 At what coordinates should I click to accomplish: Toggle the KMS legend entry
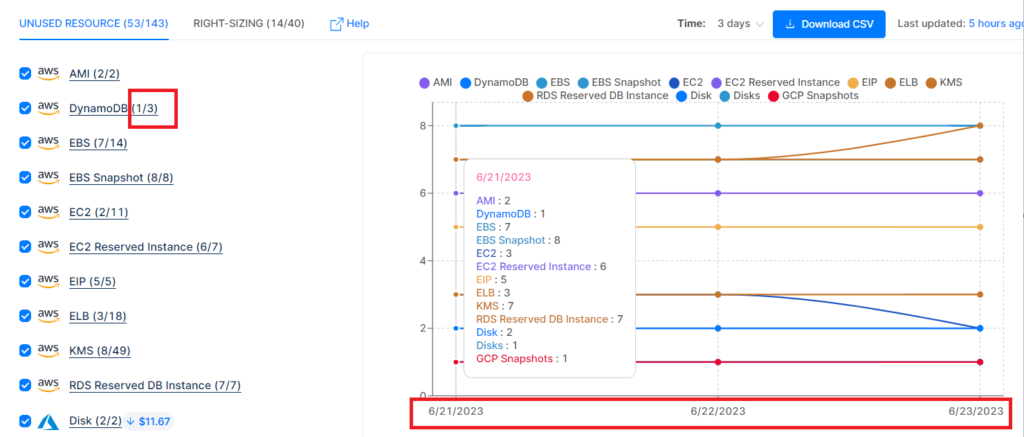pos(944,83)
